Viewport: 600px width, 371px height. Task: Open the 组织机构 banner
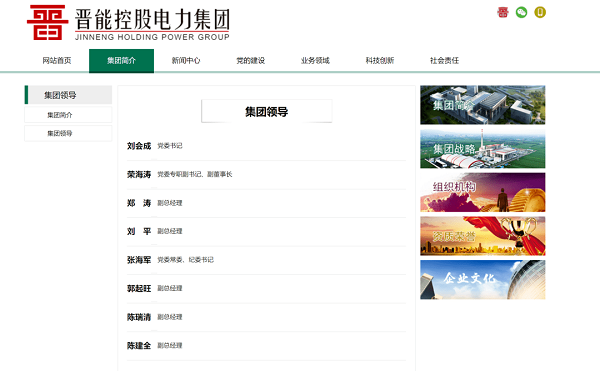click(x=483, y=192)
